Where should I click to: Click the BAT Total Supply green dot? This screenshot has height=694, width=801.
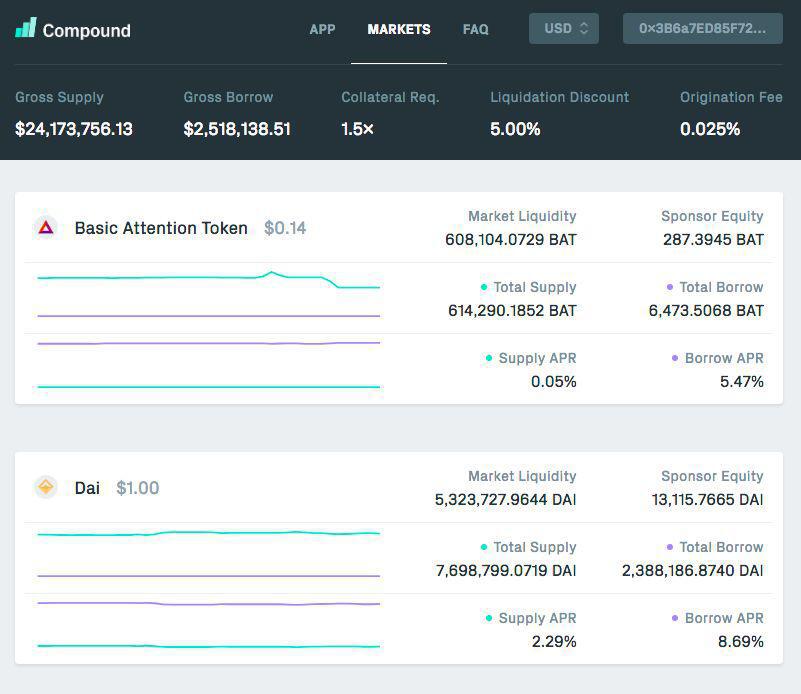[484, 287]
